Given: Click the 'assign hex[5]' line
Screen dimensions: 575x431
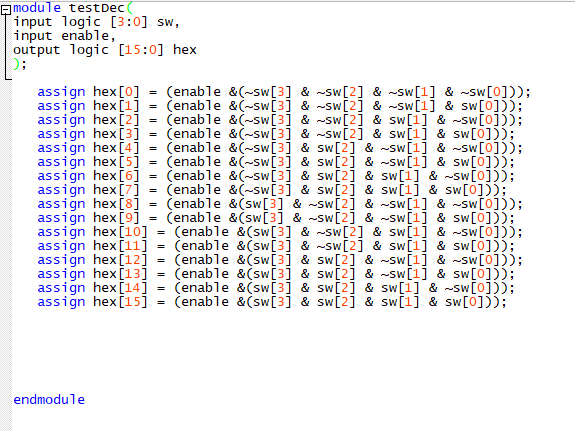Looking at the screenshot, I should (276, 162).
